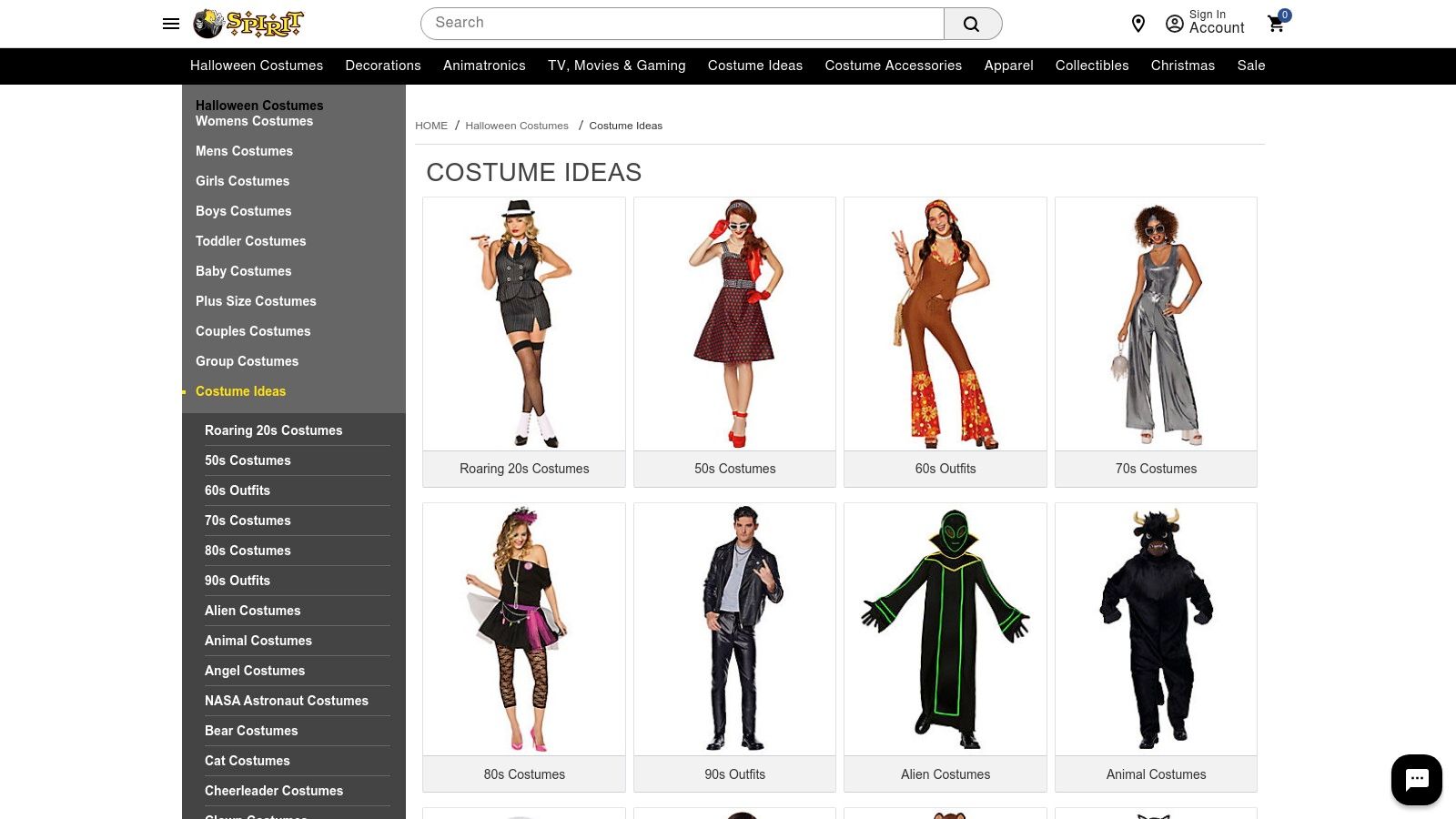The image size is (1456, 819).
Task: Select Mens Costumes in sidebar
Action: 244,151
